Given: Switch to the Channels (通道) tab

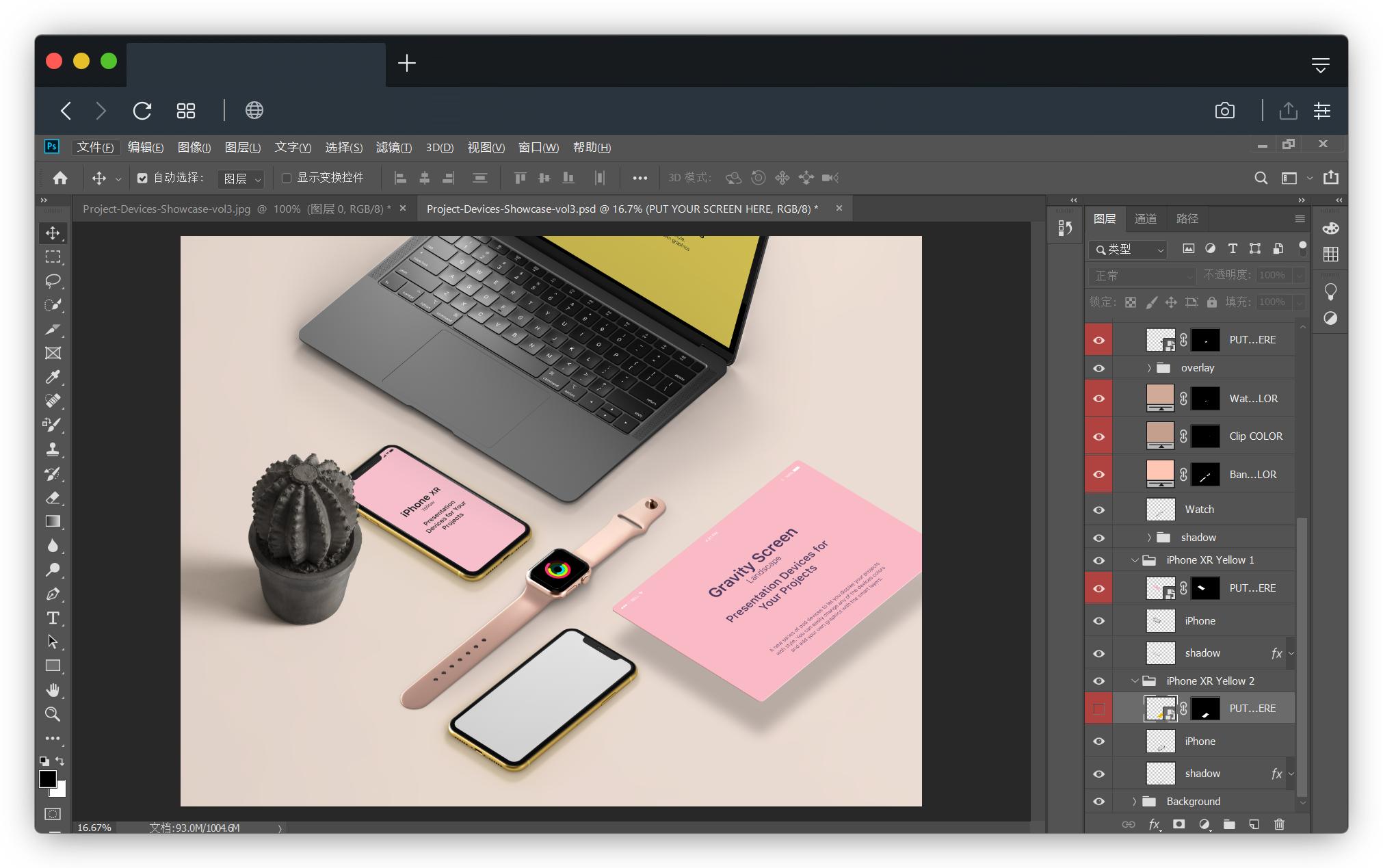Looking at the screenshot, I should (x=1145, y=219).
